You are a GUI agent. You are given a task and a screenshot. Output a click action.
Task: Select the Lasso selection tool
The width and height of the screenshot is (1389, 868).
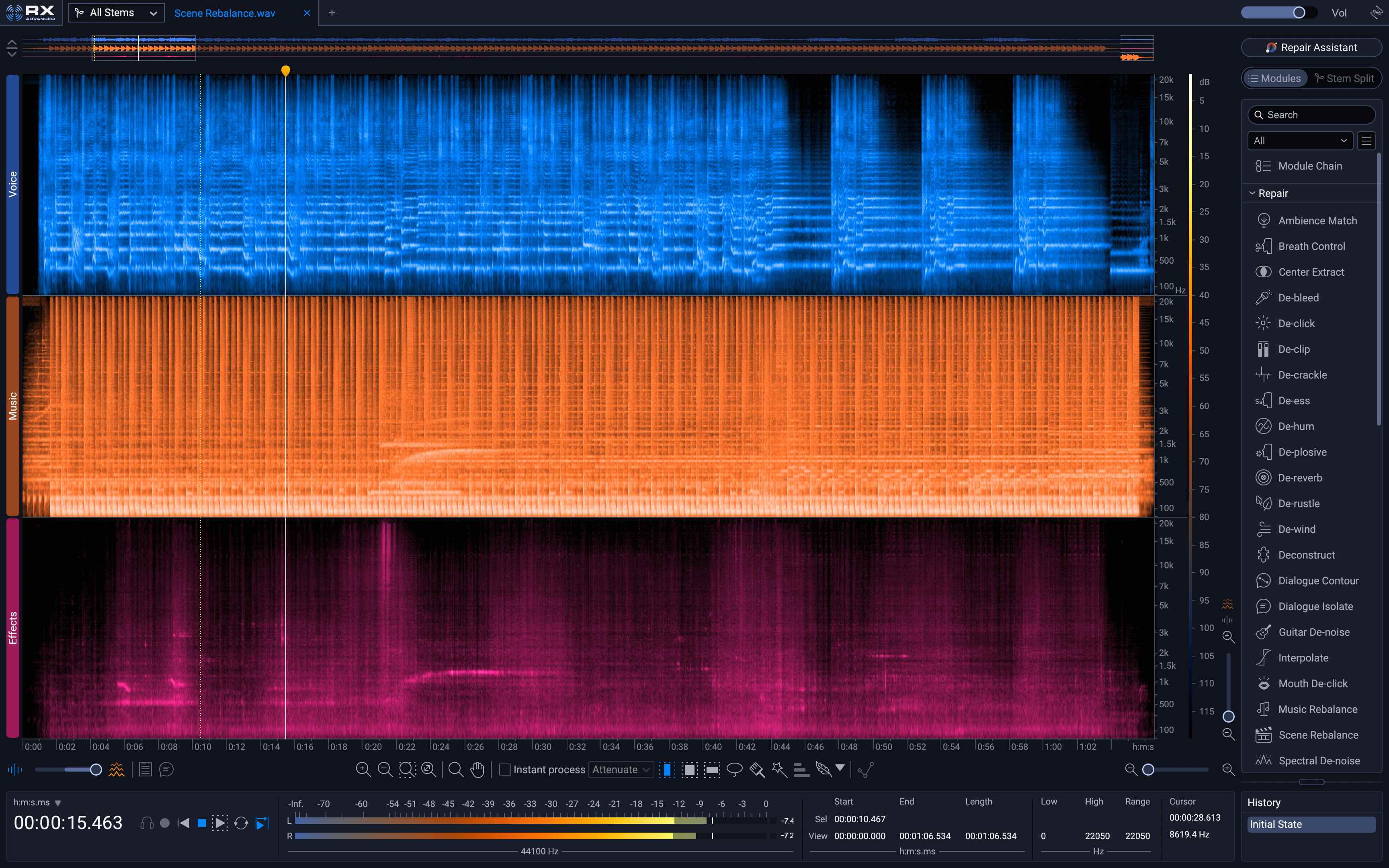click(734, 769)
